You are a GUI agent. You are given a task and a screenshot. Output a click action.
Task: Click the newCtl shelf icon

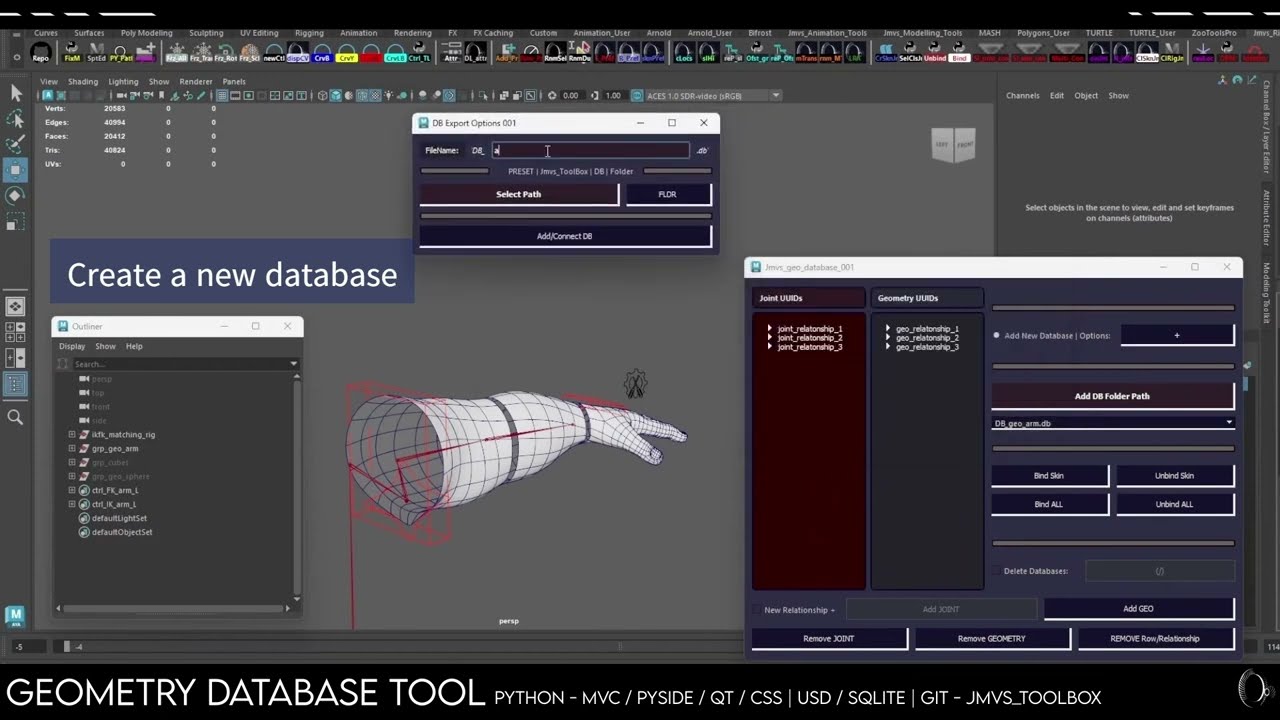pyautogui.click(x=274, y=51)
